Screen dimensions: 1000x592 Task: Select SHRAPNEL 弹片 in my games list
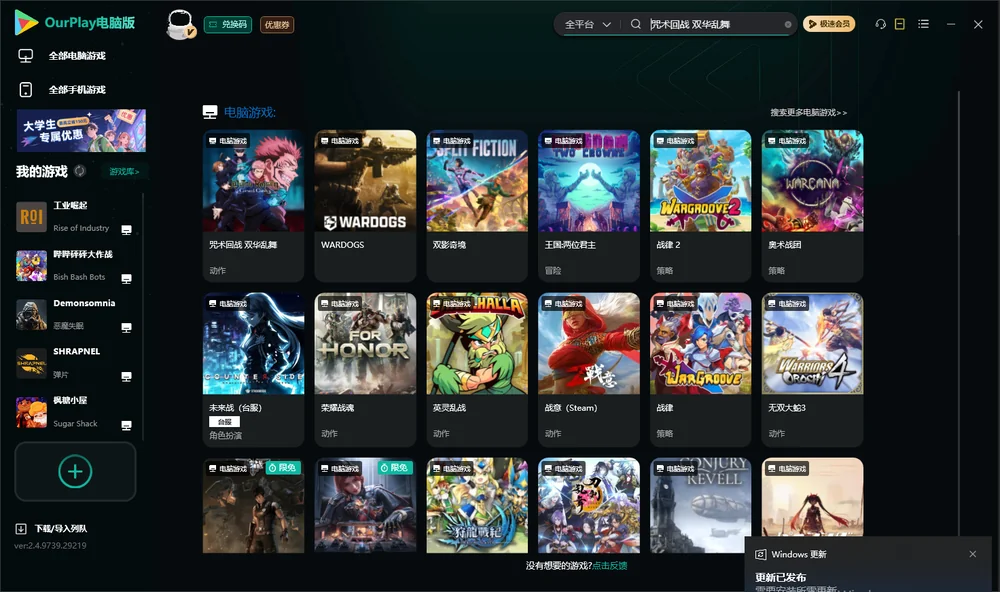pos(74,363)
